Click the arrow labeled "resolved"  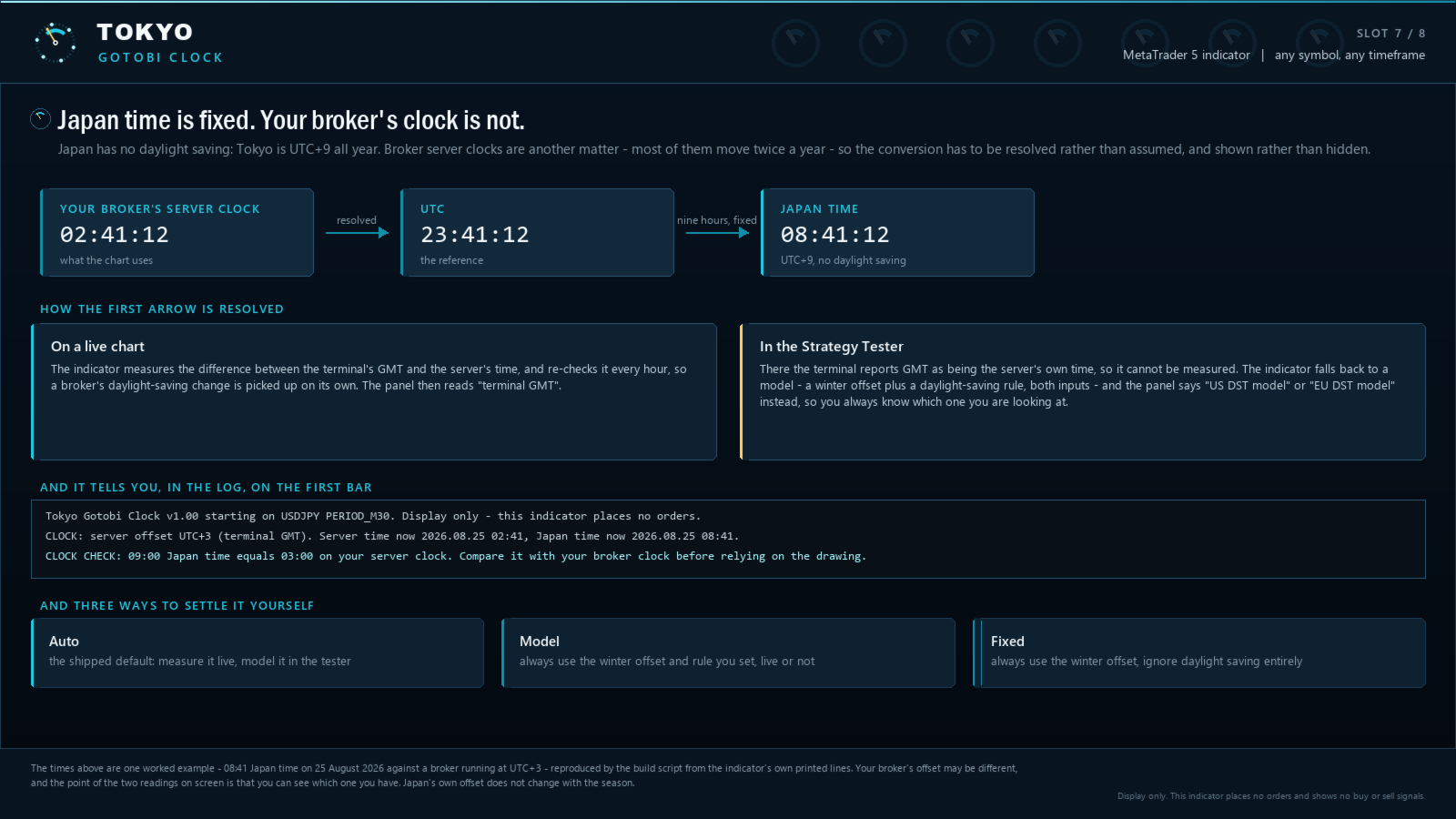click(x=357, y=233)
